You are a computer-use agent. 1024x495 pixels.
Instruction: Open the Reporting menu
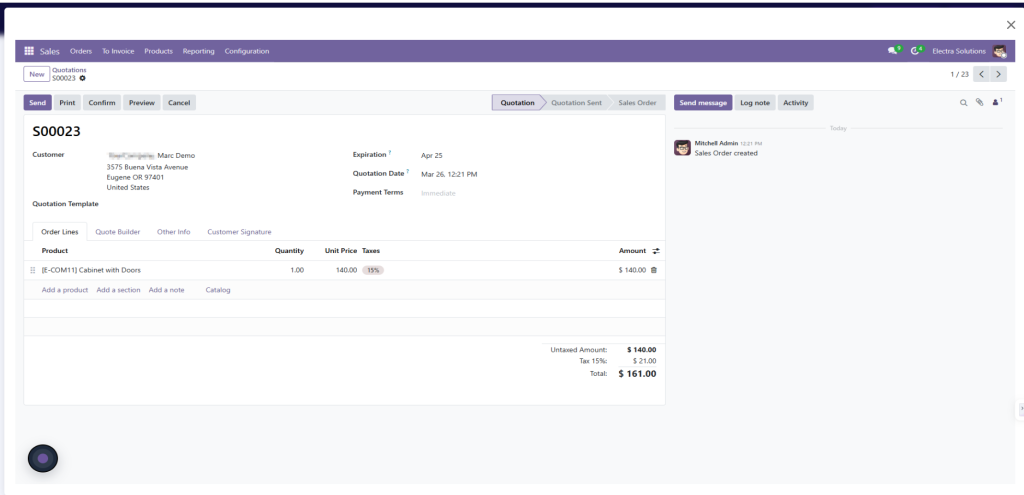pos(199,51)
